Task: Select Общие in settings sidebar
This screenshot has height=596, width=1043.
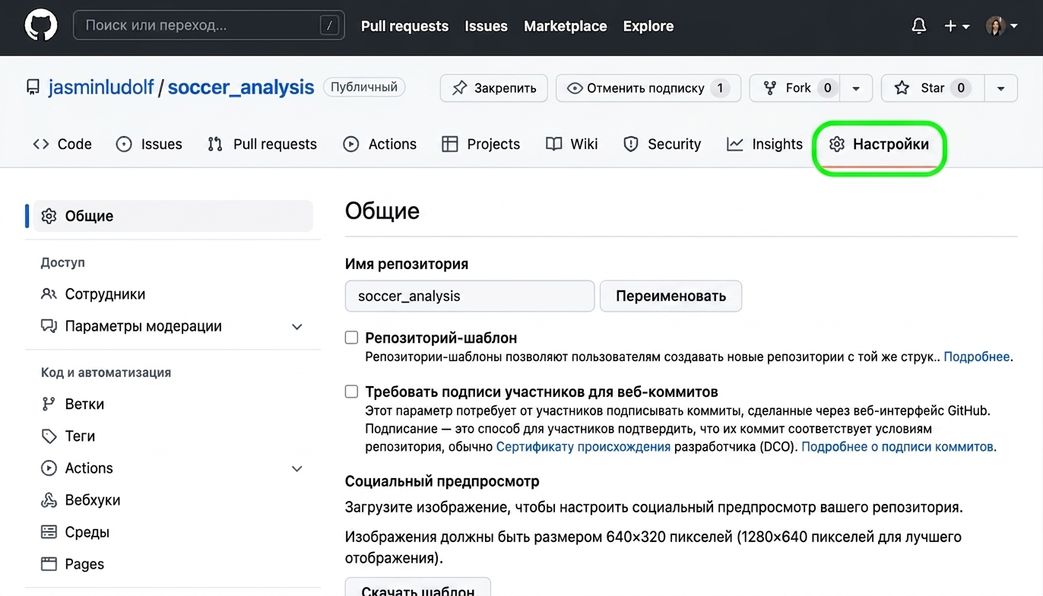Action: [173, 216]
